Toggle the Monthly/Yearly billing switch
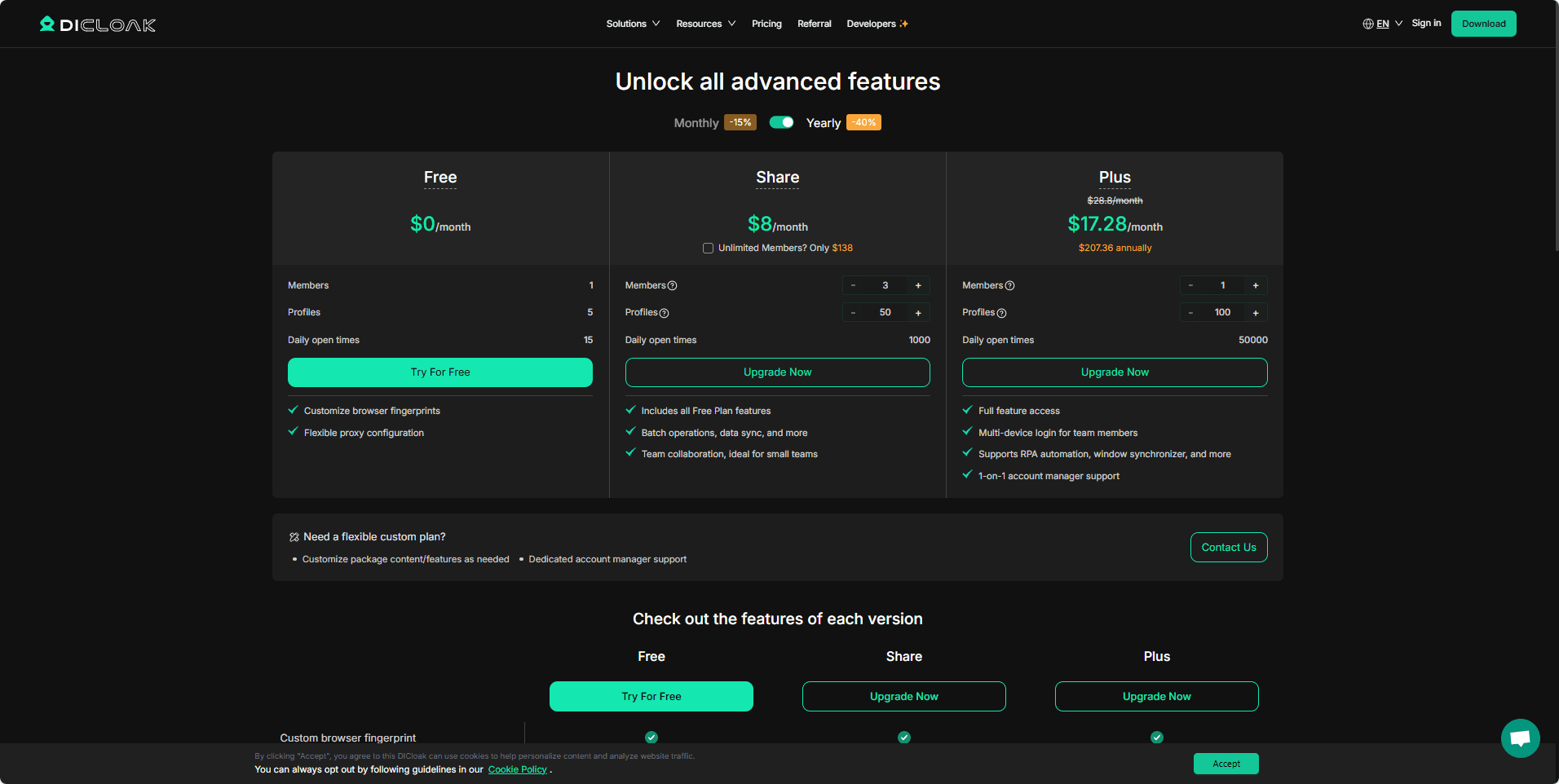Viewport: 1559px width, 784px height. coord(781,122)
